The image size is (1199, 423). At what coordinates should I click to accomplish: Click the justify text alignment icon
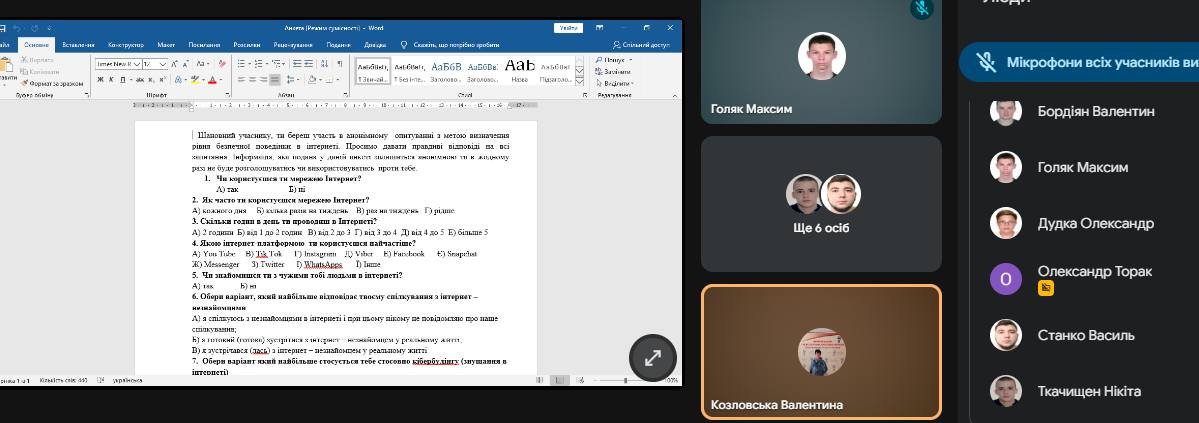pos(276,80)
